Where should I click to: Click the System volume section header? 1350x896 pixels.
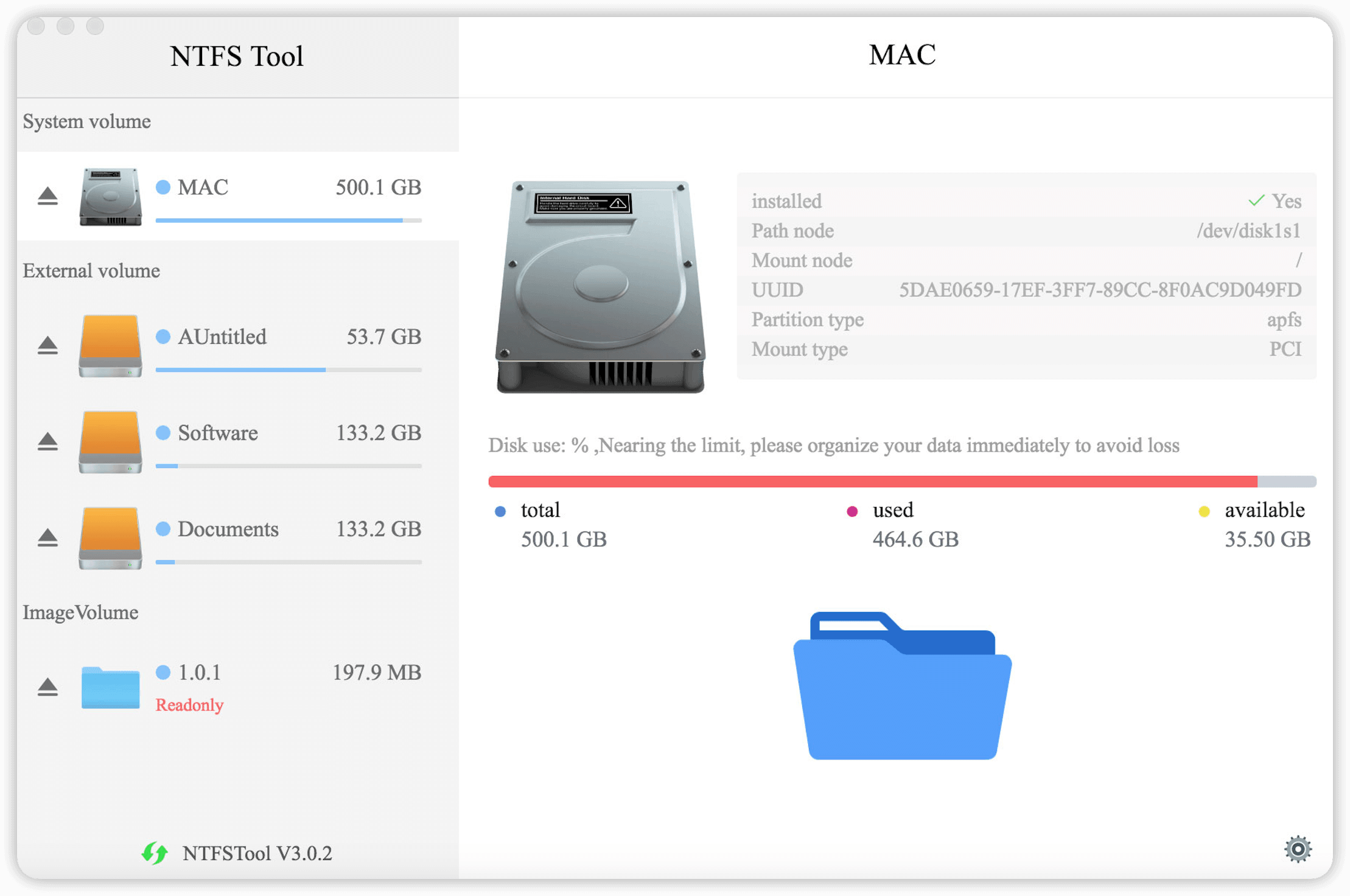(x=87, y=121)
